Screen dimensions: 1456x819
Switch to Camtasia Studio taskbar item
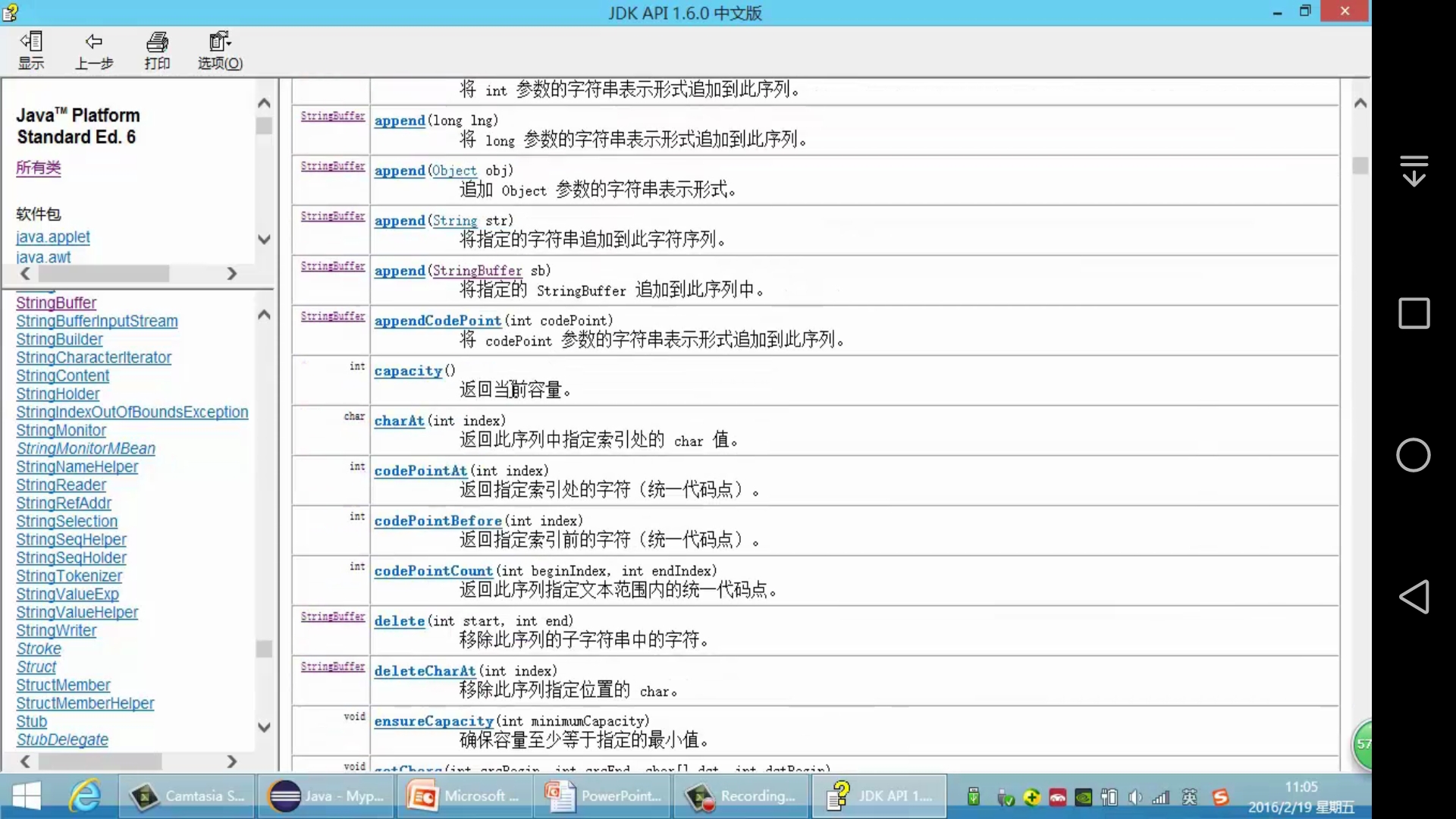click(187, 796)
